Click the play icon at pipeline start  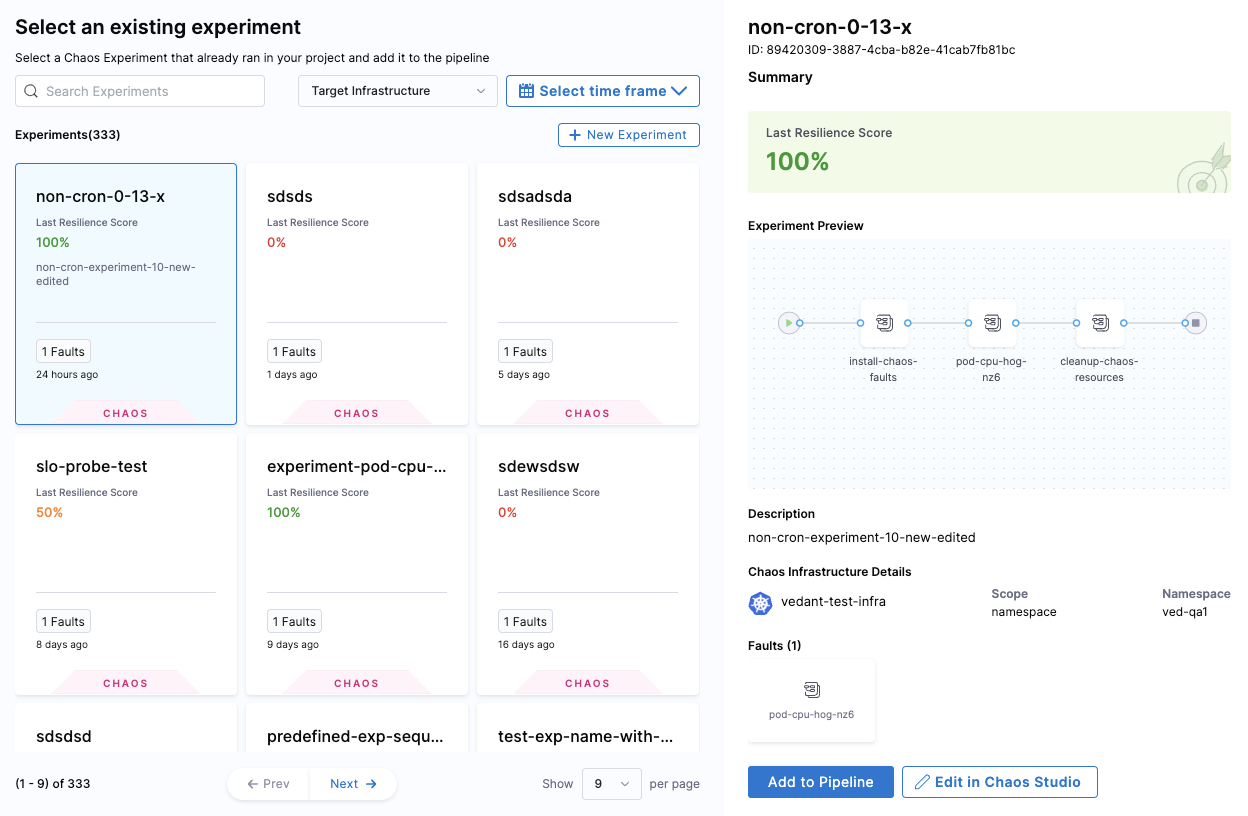789,322
